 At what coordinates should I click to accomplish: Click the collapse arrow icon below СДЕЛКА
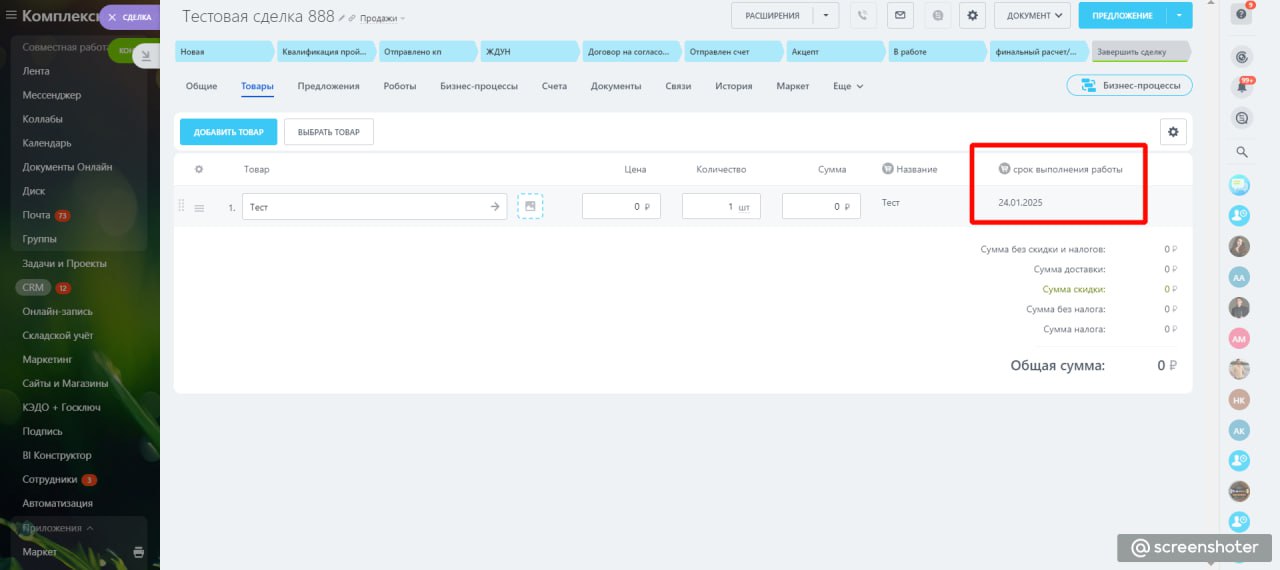146,56
